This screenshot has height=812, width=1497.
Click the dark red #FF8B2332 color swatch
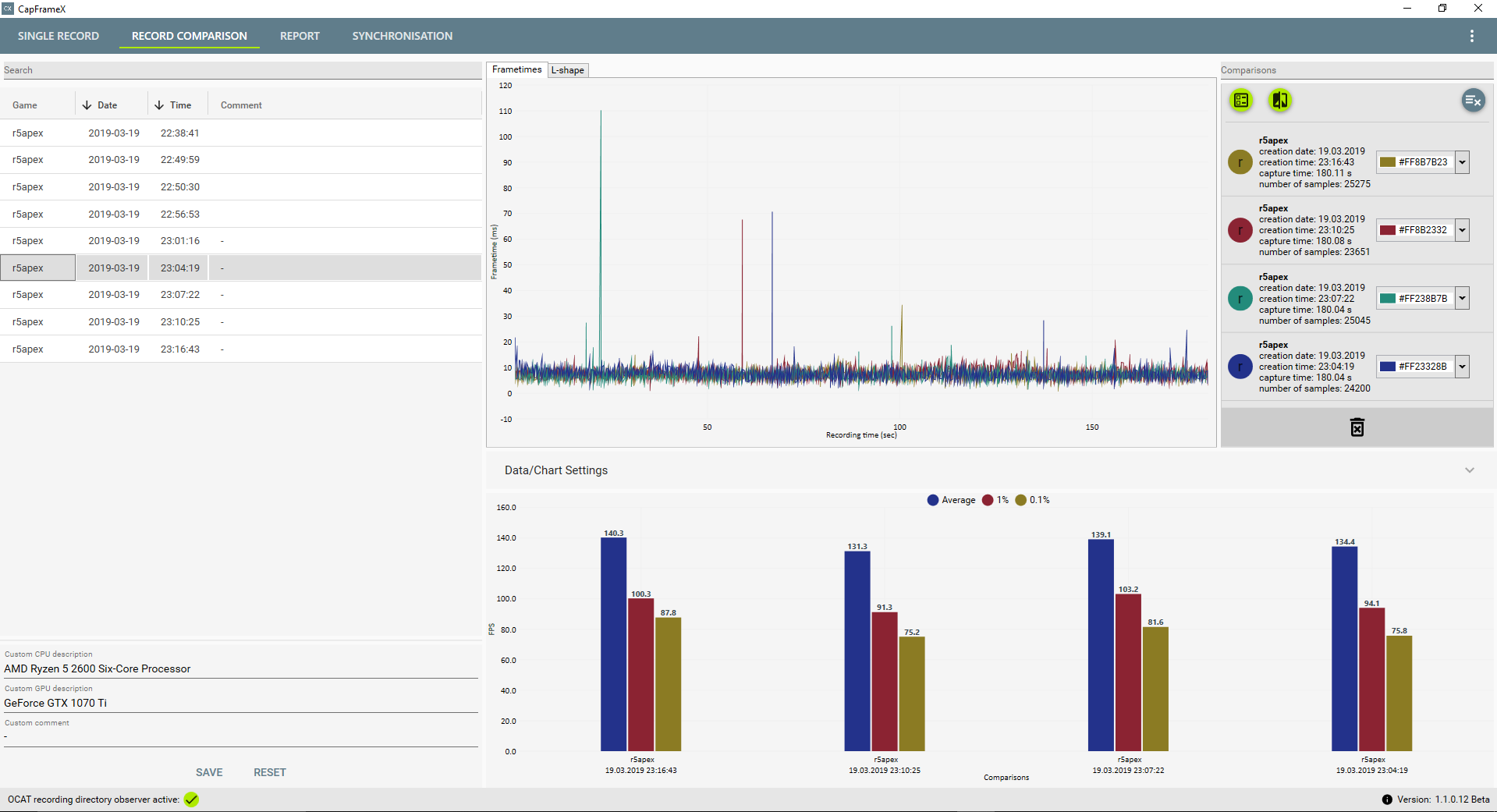tap(1388, 230)
